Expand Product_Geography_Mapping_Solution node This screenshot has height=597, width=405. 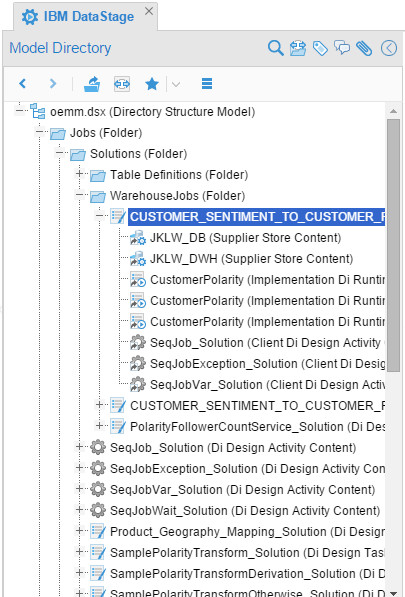click(80, 530)
